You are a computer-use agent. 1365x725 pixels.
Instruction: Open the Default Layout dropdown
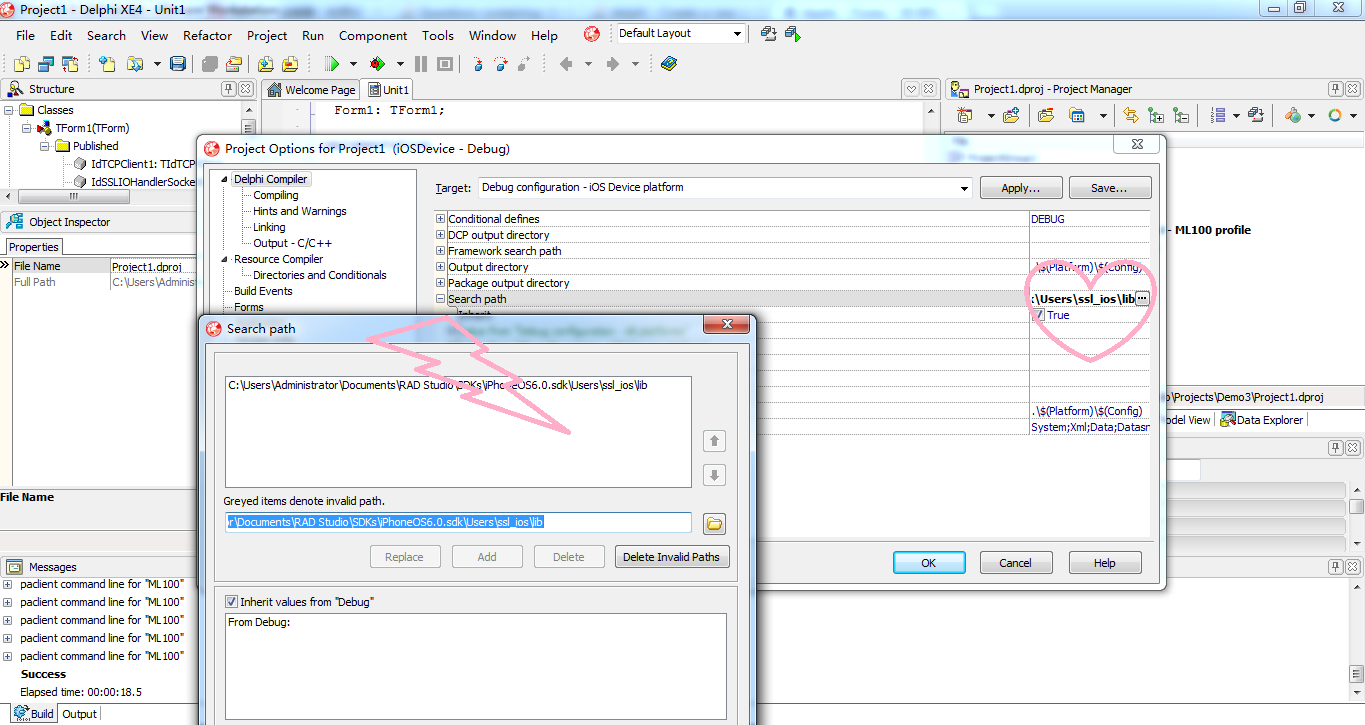(737, 33)
